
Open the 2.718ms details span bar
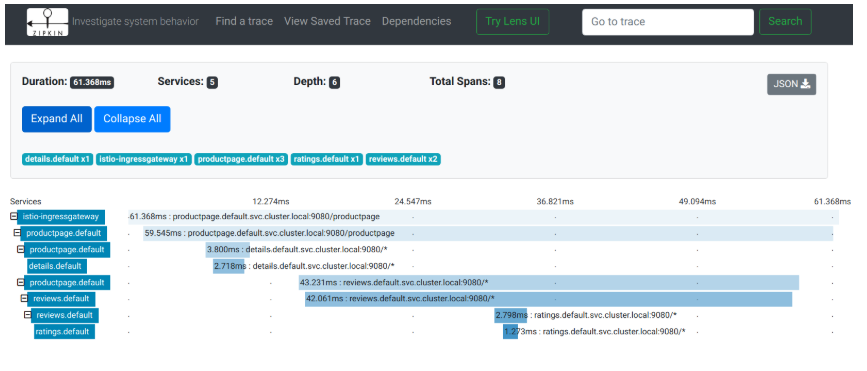tap(229, 266)
